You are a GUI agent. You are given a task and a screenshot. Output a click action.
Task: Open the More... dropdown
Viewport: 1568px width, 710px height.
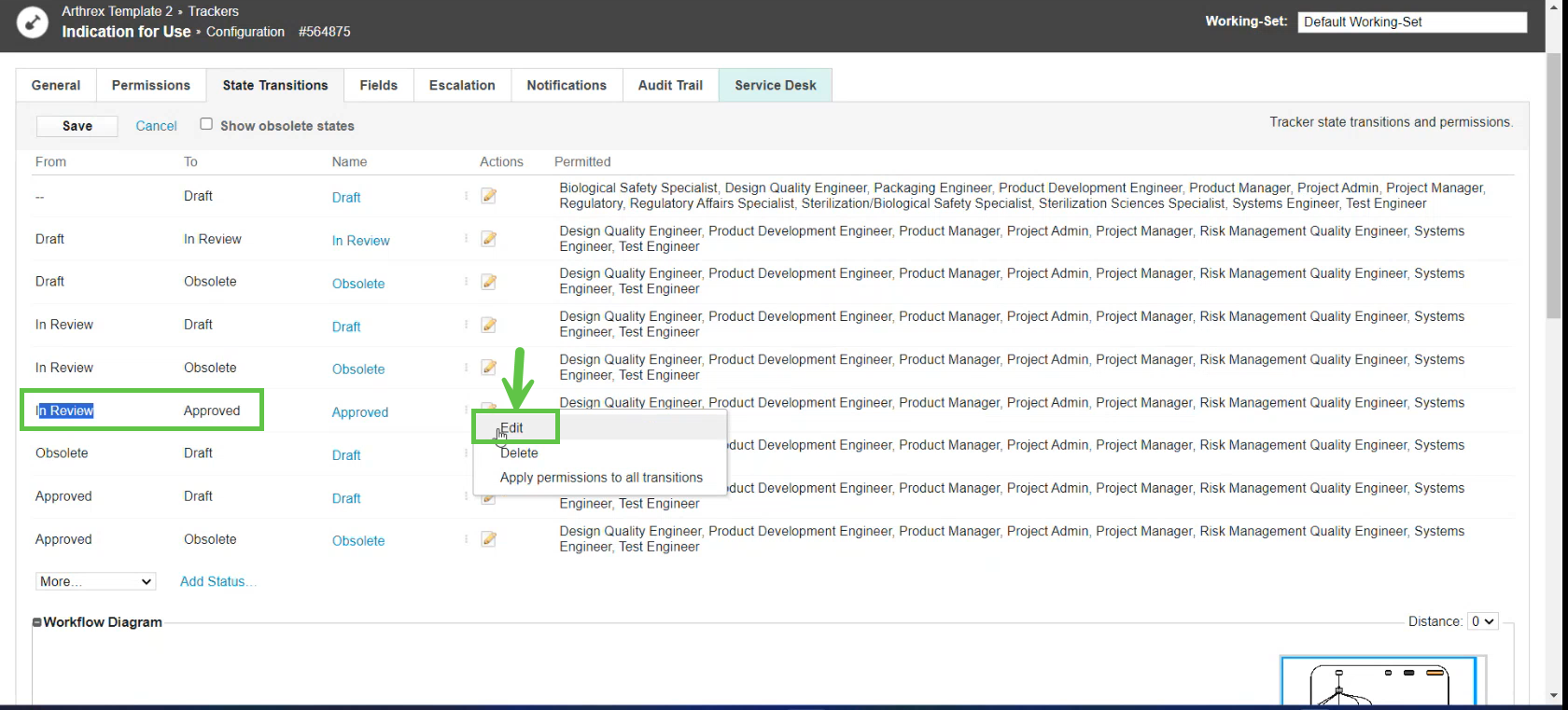[x=95, y=581]
